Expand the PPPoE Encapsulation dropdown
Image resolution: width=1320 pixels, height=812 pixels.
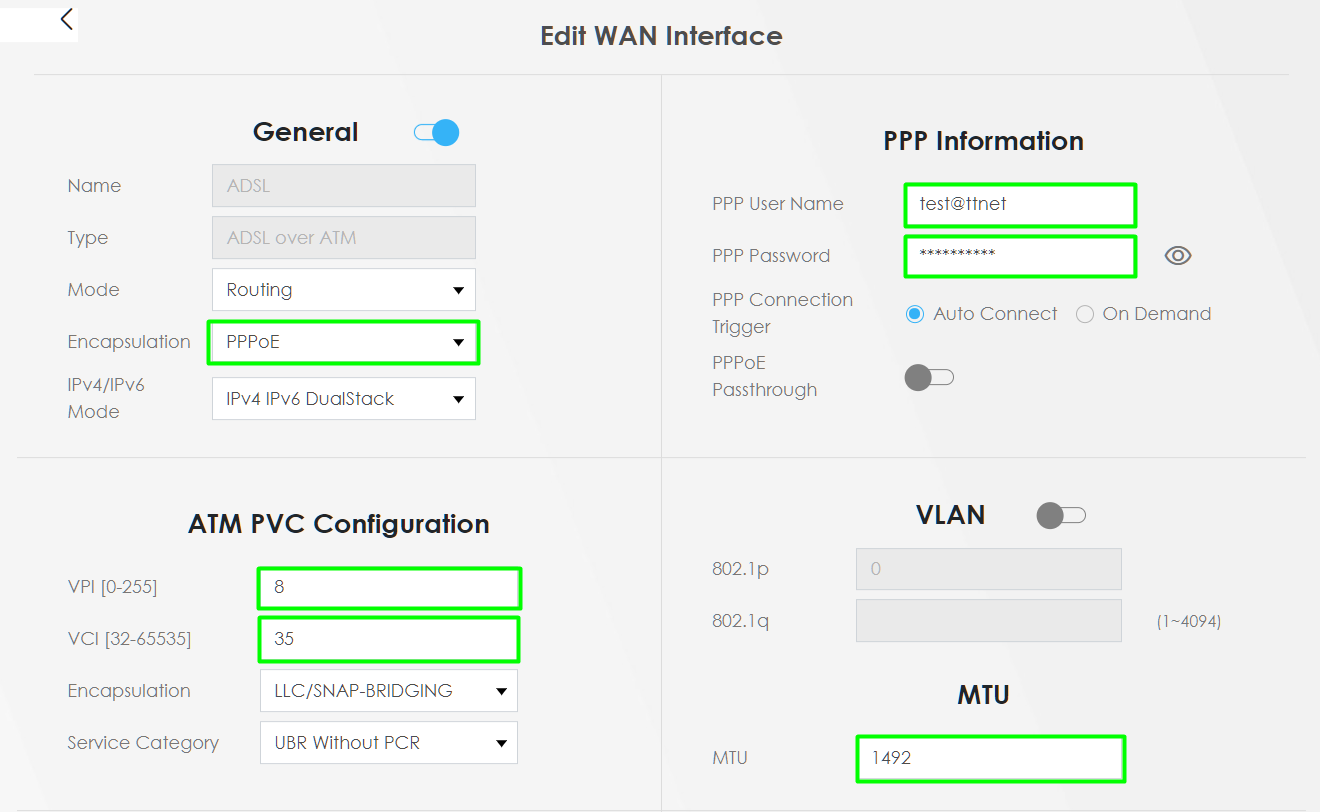tap(344, 342)
